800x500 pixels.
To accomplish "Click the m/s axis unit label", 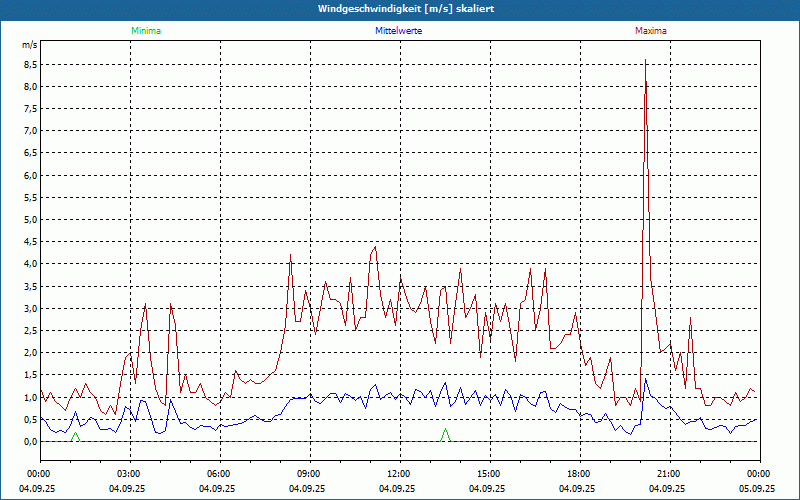I will pos(30,45).
